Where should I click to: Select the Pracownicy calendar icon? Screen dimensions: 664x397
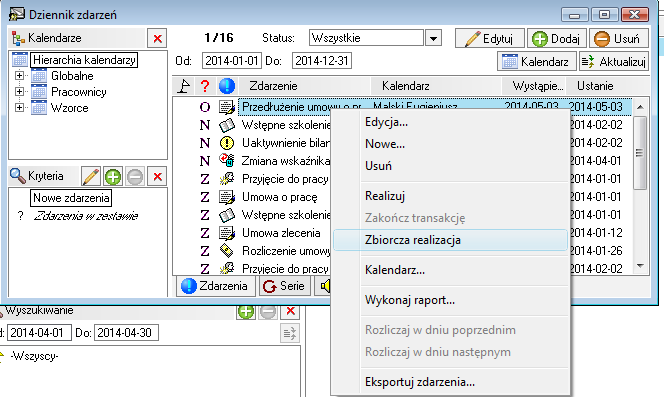[x=39, y=92]
